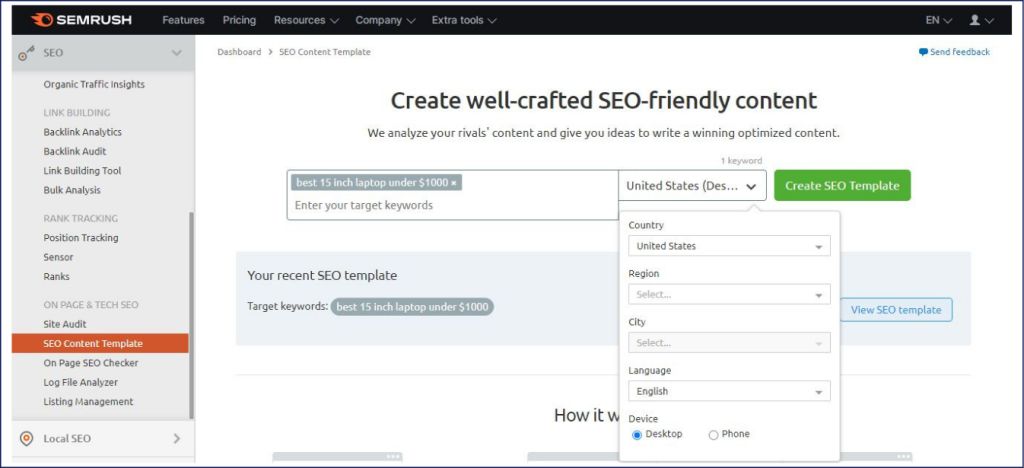Viewport: 1024px width, 468px height.
Task: Open On Page SEO Checker
Action: click(x=91, y=363)
